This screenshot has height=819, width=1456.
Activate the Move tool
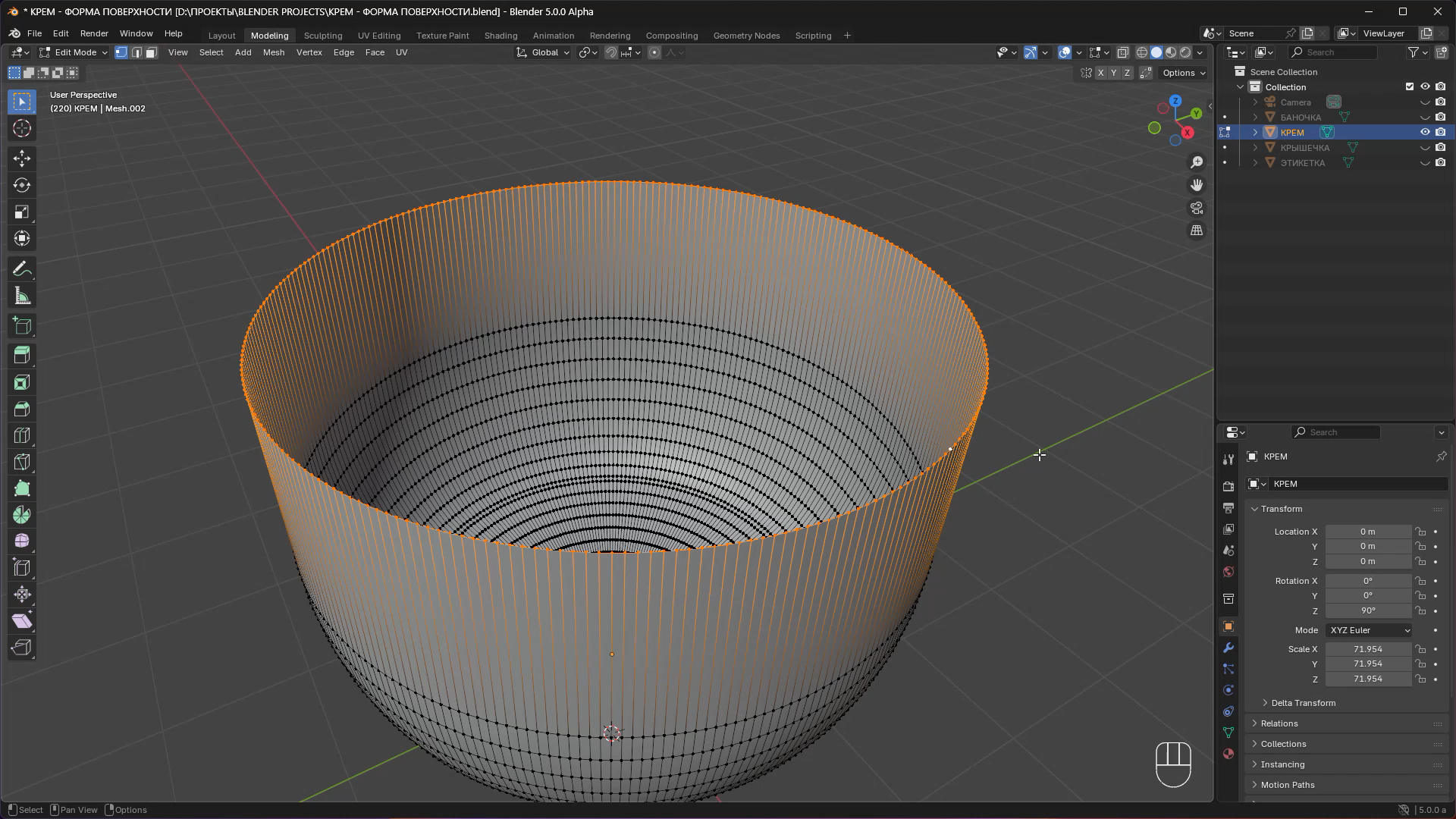point(22,158)
